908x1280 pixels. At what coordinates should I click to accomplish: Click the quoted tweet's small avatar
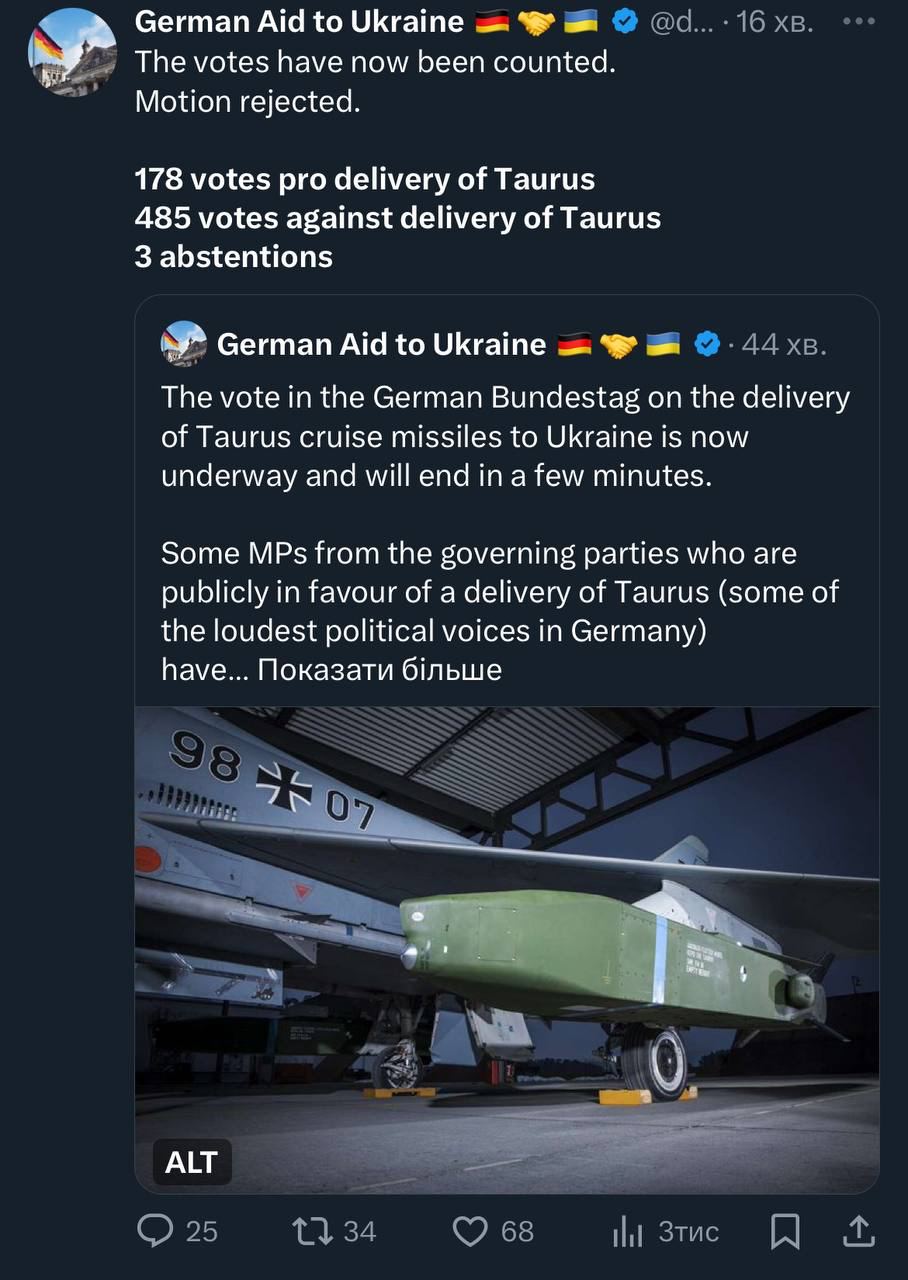pyautogui.click(x=183, y=344)
